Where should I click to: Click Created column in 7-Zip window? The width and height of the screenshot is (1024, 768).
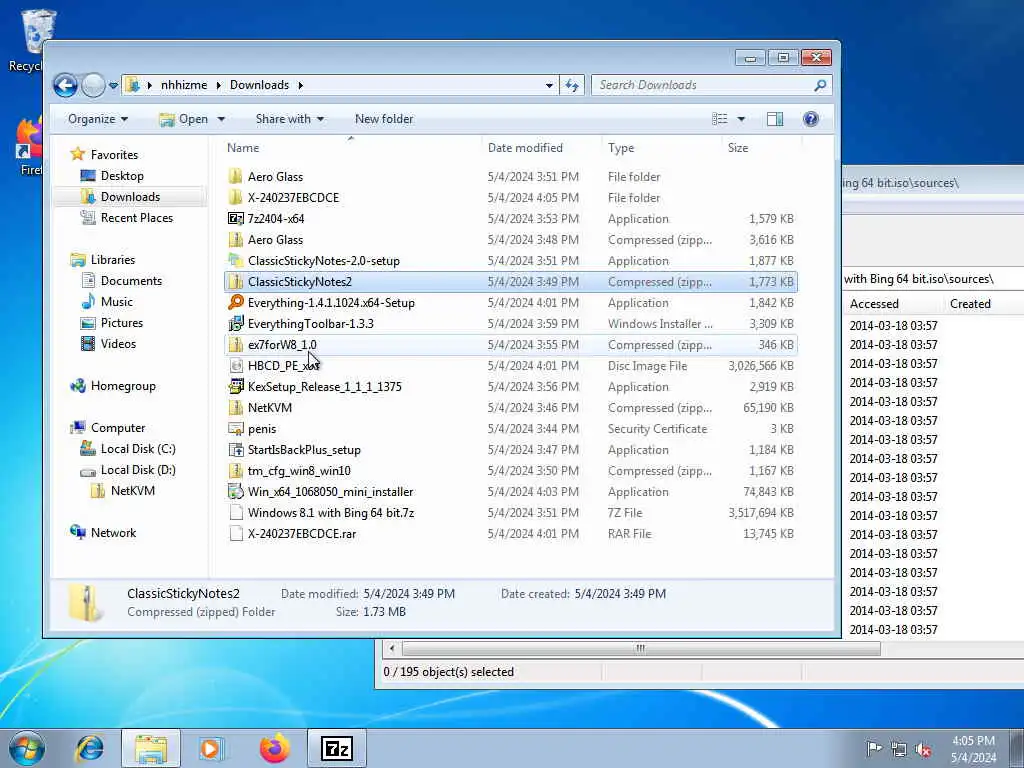pos(970,304)
